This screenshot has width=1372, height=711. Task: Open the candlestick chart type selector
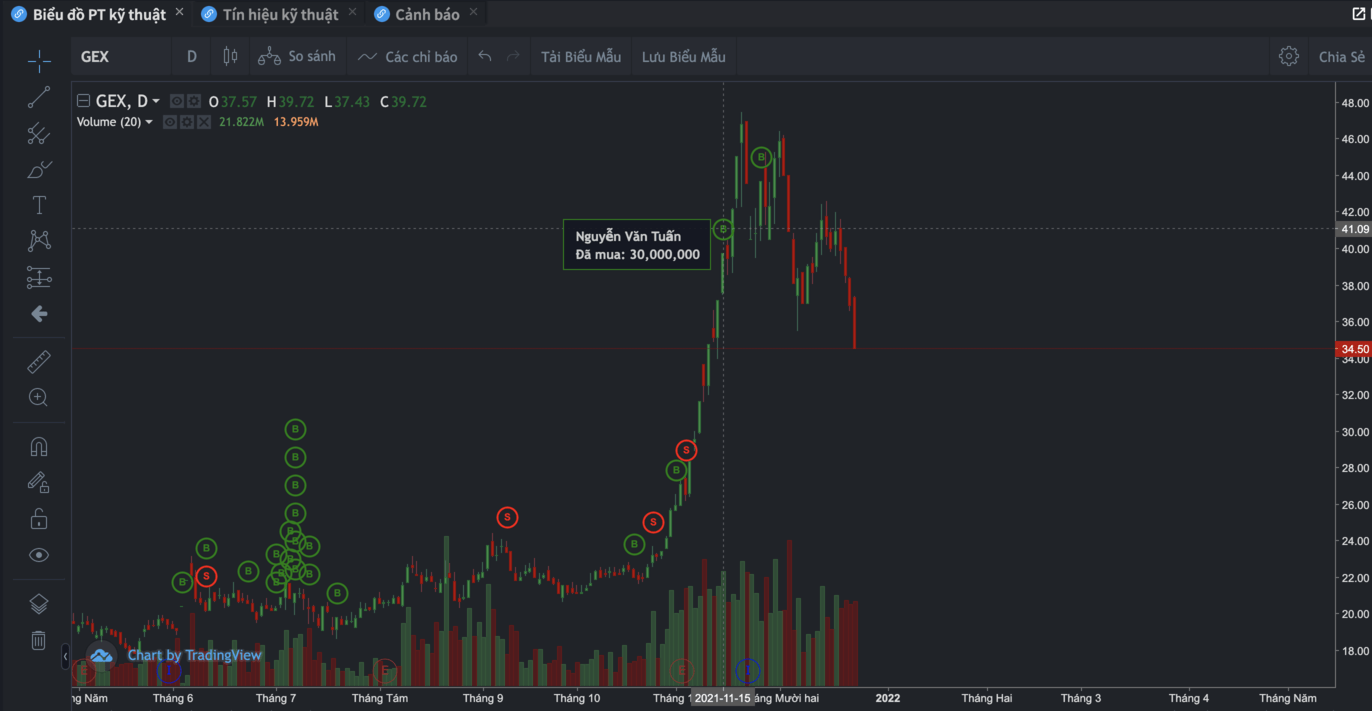(230, 57)
